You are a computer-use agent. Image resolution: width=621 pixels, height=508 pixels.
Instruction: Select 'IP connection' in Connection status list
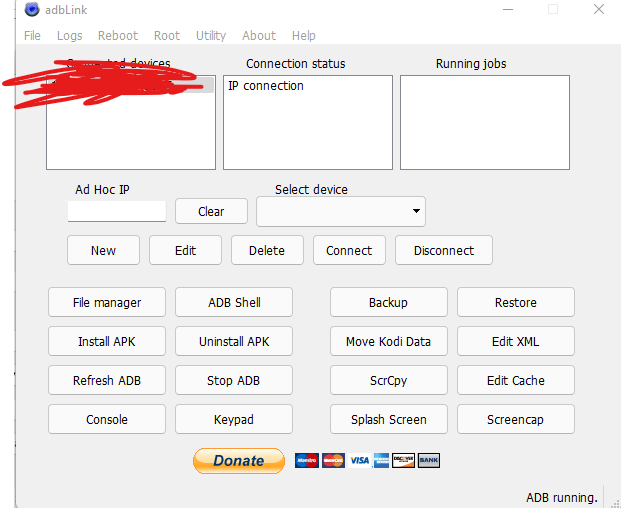click(x=266, y=86)
